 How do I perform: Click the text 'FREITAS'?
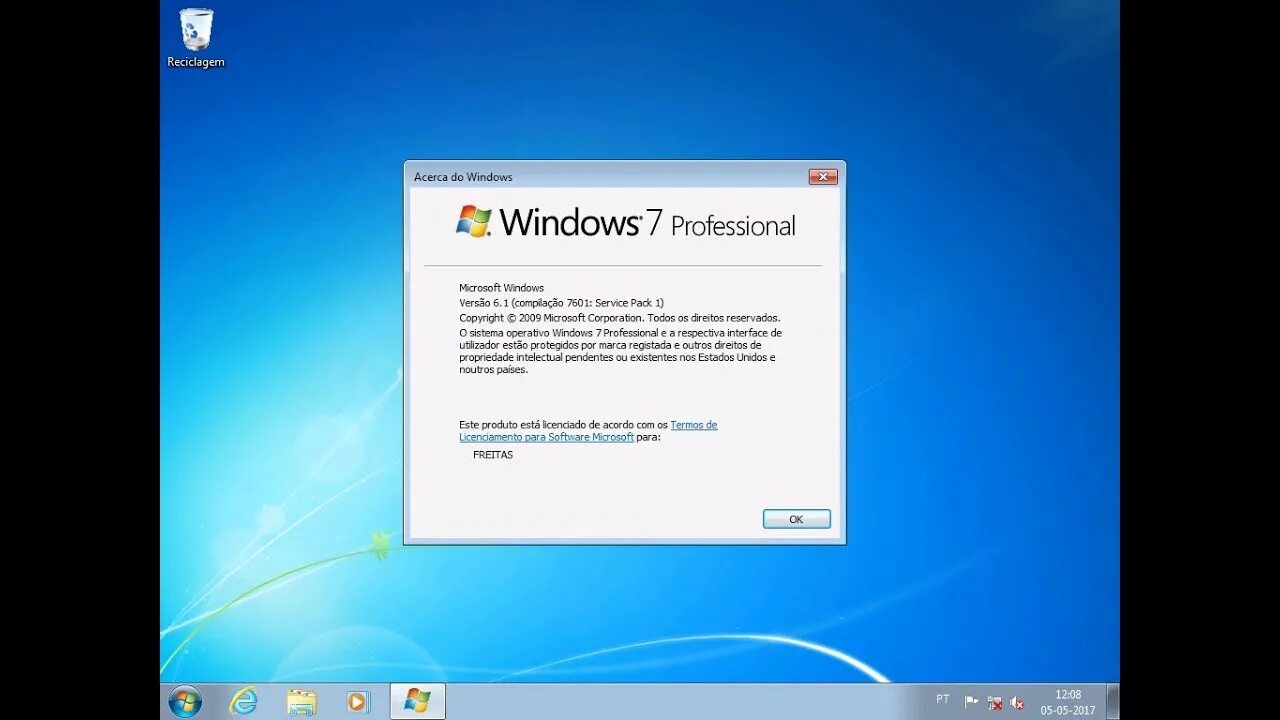tap(493, 455)
